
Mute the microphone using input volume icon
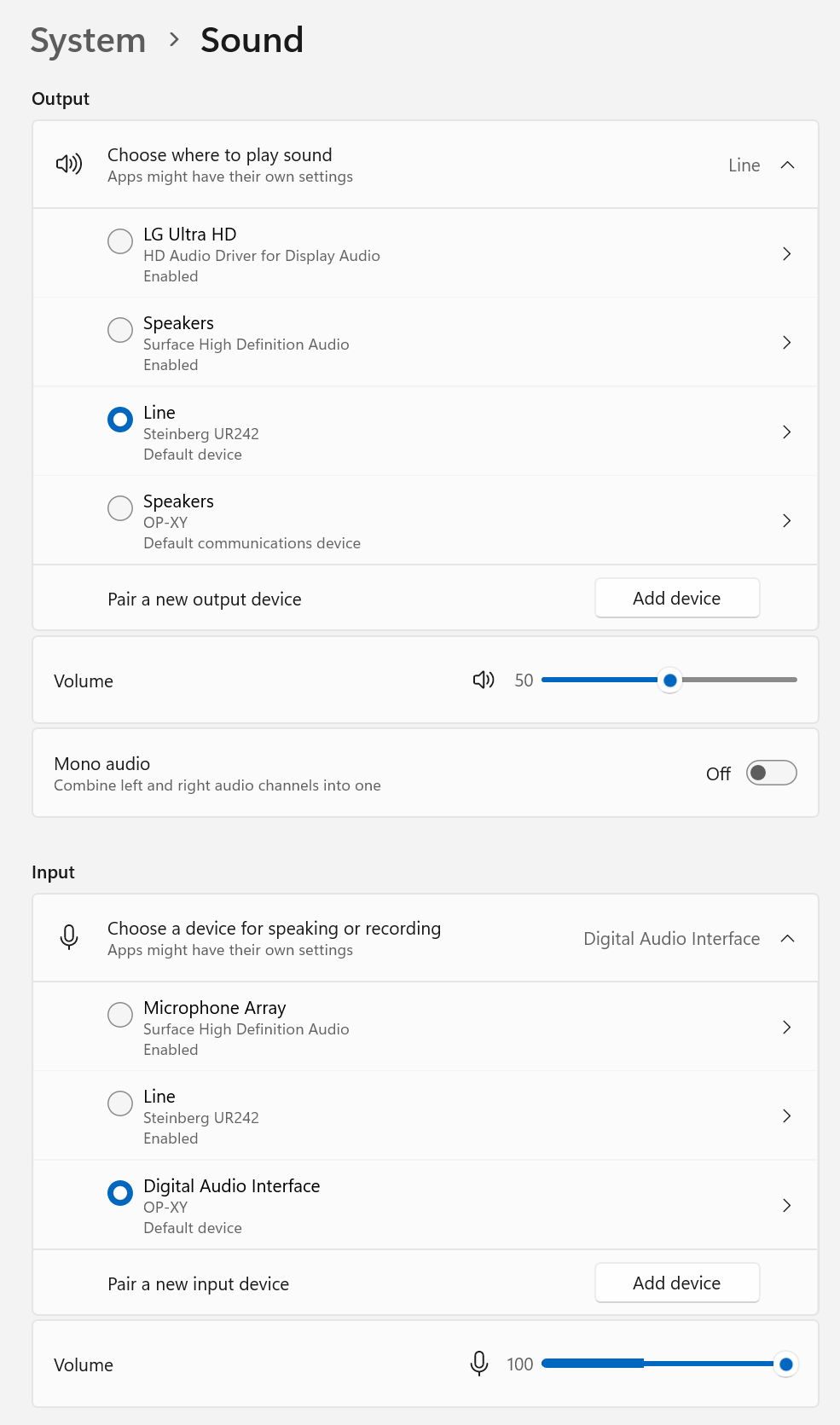pyautogui.click(x=479, y=1364)
